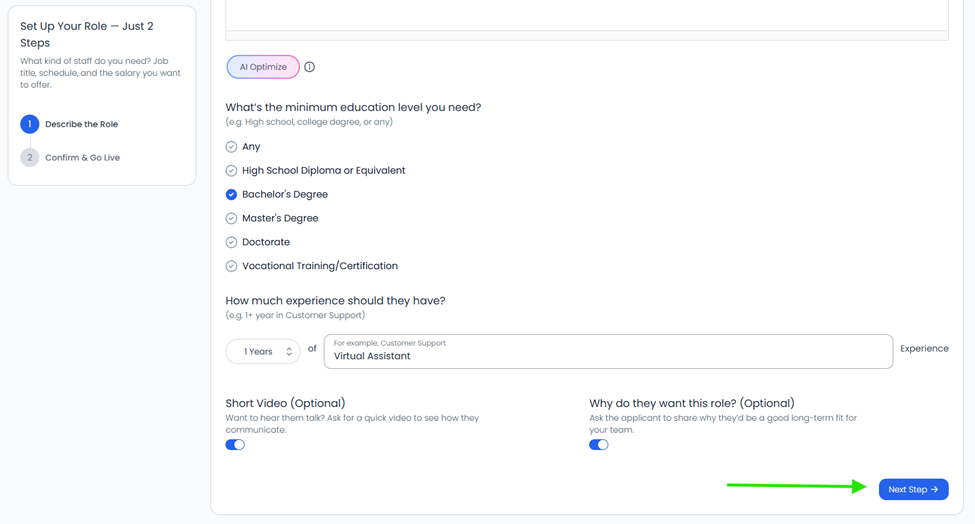Image resolution: width=975 pixels, height=524 pixels.
Task: Click the Doctorate label text
Action: [266, 242]
